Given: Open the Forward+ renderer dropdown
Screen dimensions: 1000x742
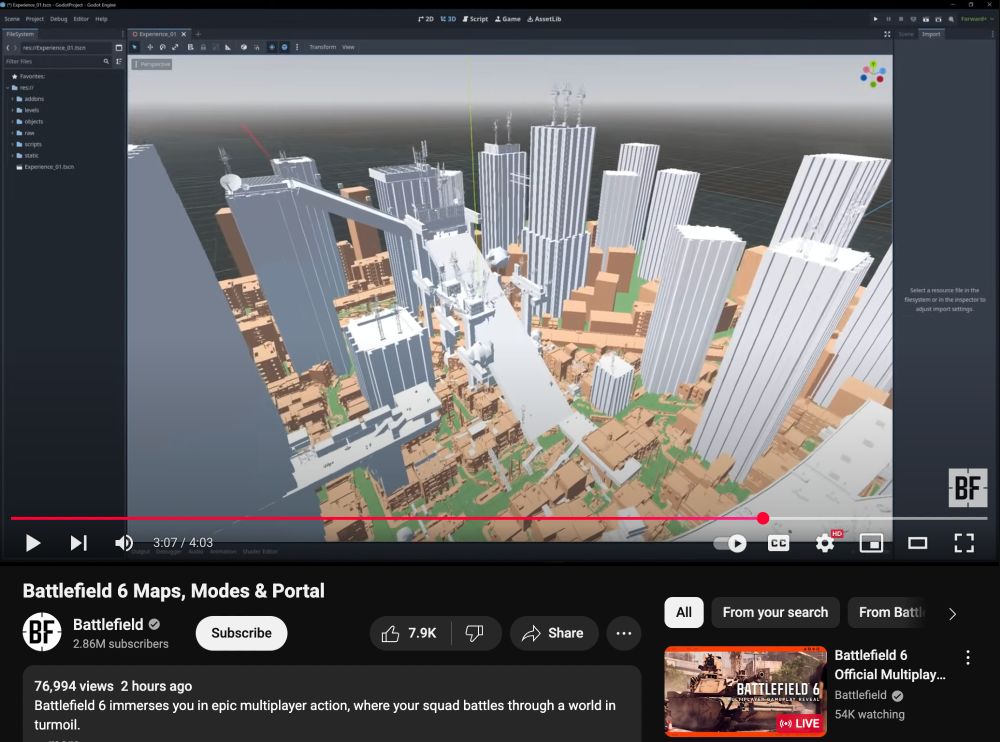Looking at the screenshot, I should pos(977,19).
